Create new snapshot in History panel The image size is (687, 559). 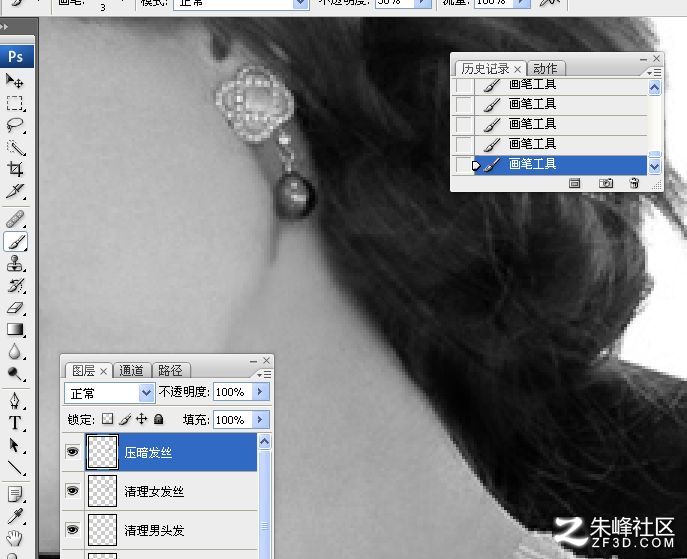pos(606,183)
